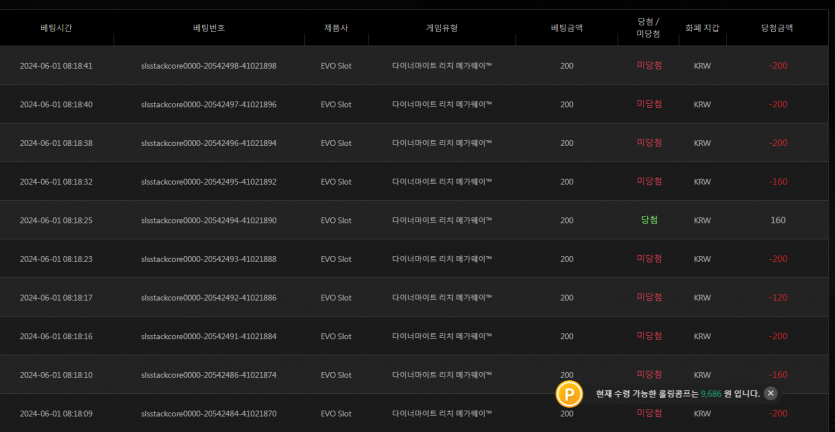
Task: Click the gold P rolling coupon coin icon
Action: click(569, 395)
